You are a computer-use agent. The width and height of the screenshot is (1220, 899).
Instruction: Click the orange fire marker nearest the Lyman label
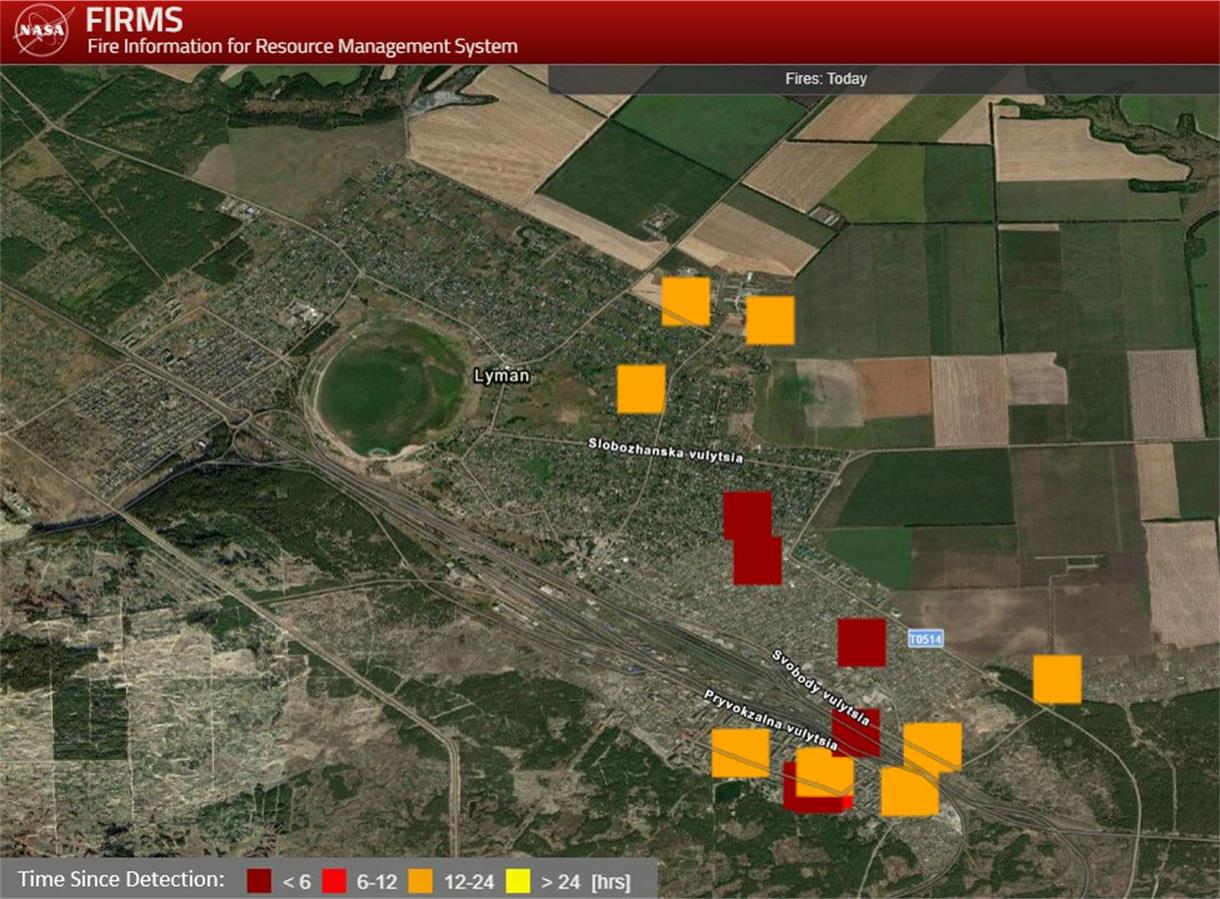tap(641, 389)
